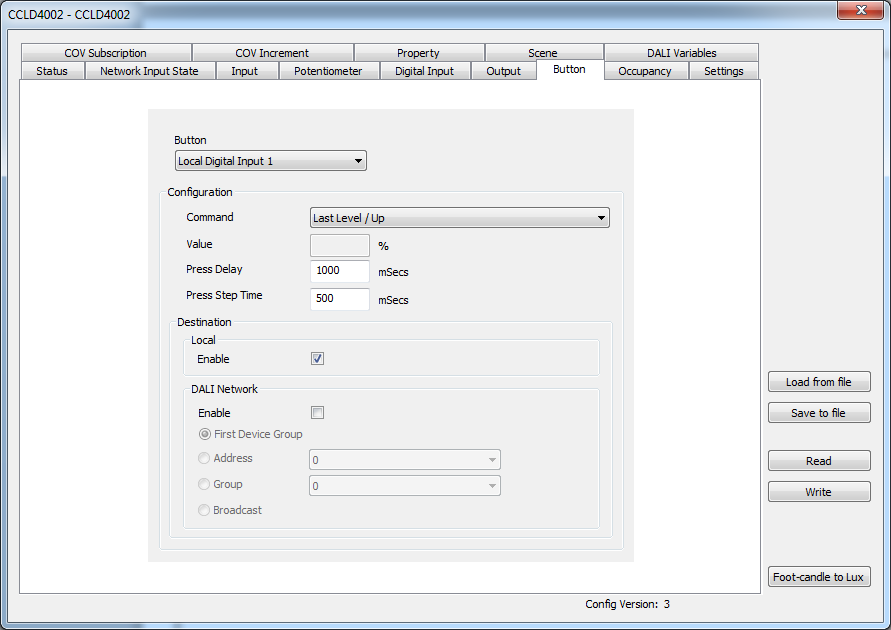Switch to the Occupancy tab

[x=645, y=71]
